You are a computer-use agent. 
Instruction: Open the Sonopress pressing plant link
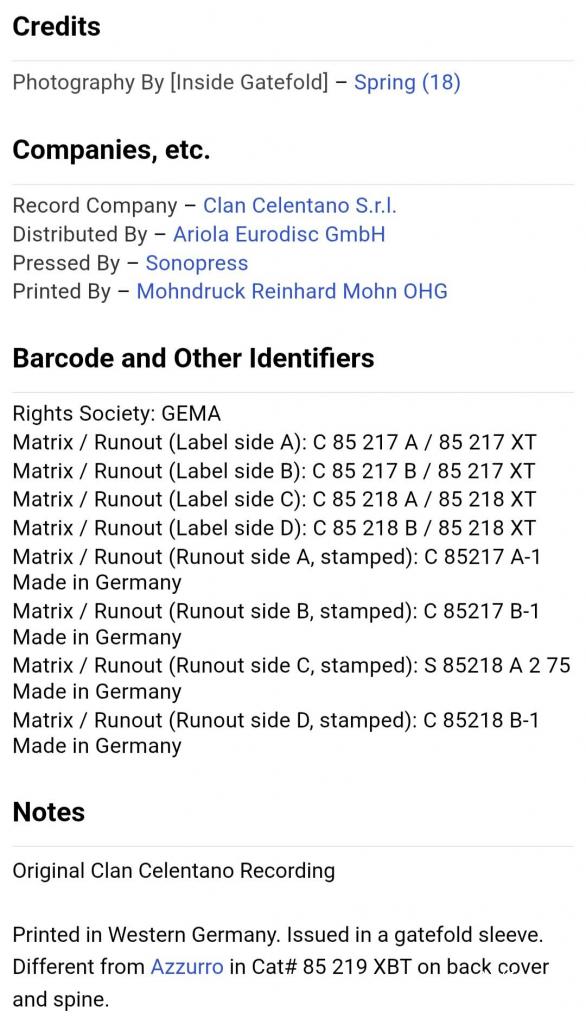pyautogui.click(x=197, y=263)
